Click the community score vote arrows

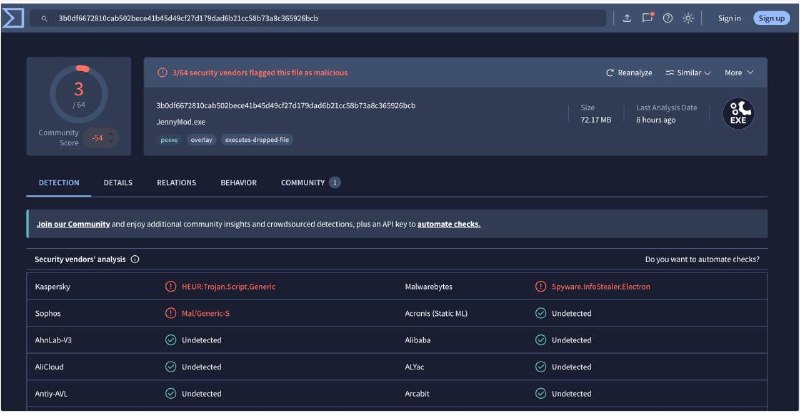click(x=110, y=138)
